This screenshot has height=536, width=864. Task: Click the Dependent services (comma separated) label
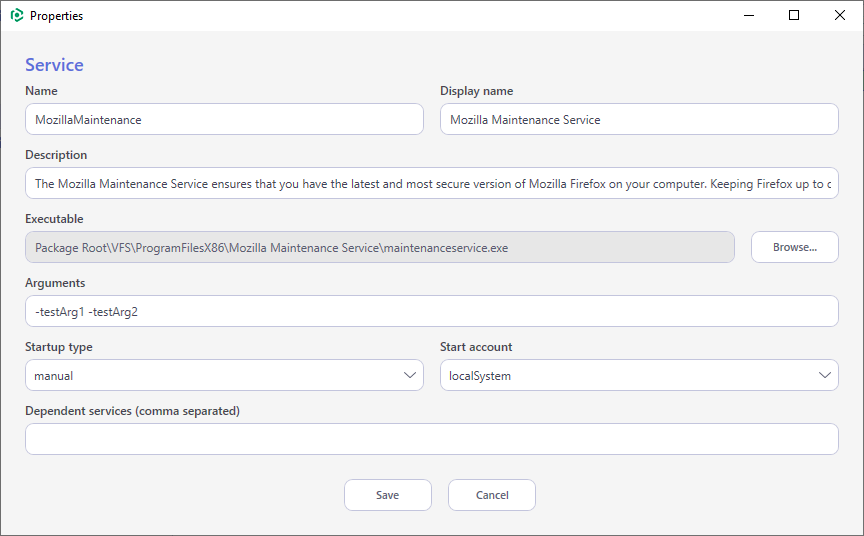click(132, 411)
